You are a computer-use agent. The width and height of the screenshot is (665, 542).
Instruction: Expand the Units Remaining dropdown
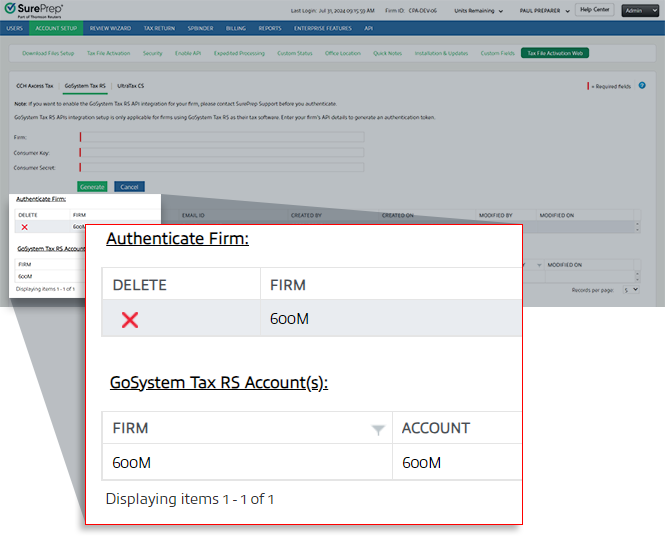point(478,11)
